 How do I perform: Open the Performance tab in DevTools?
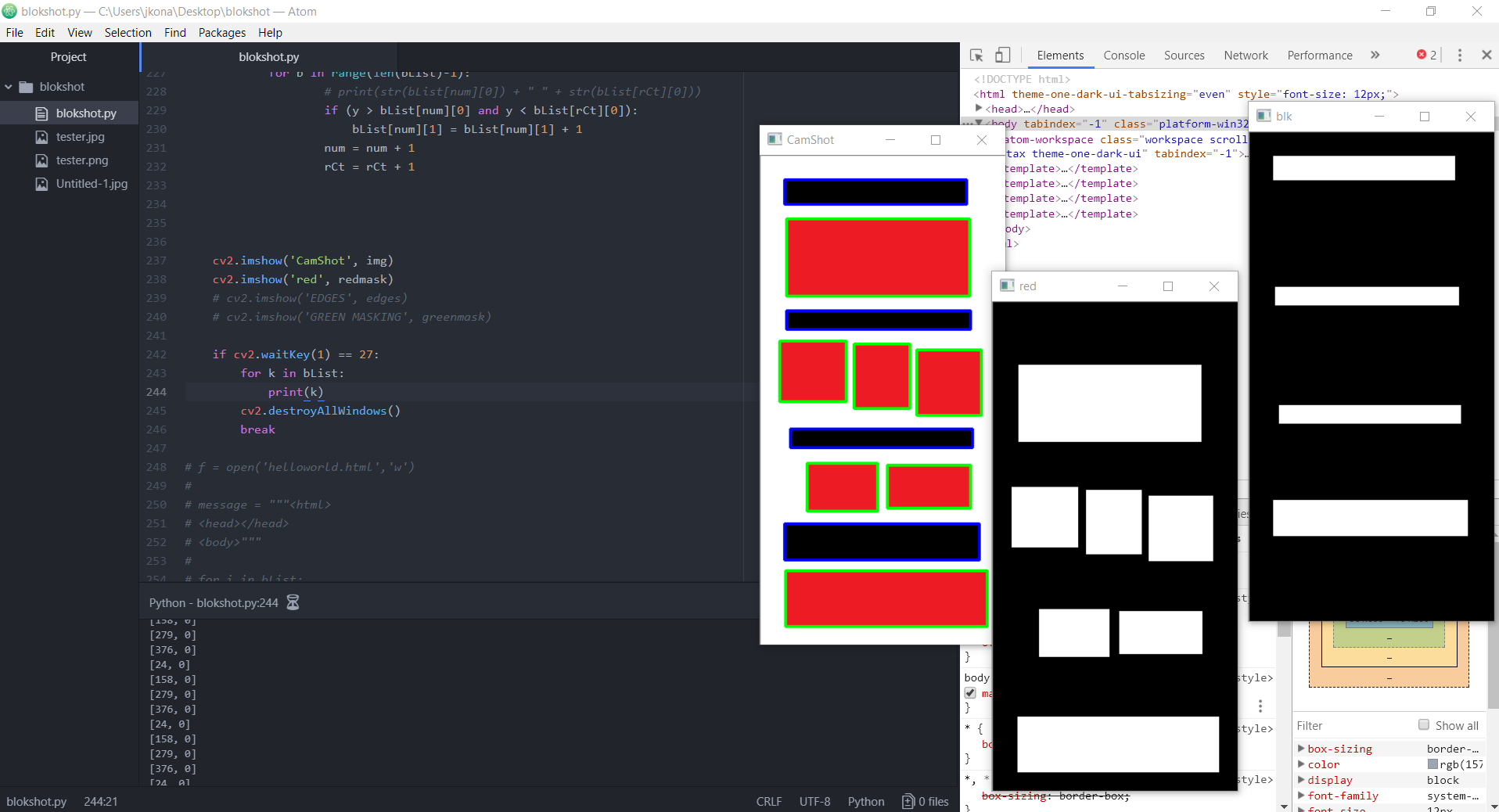click(1320, 56)
